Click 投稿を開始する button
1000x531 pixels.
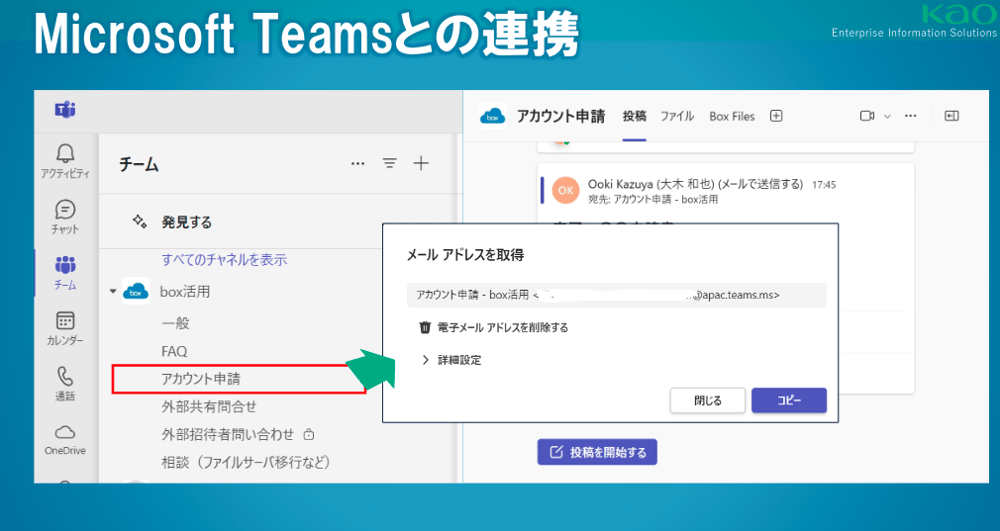597,453
